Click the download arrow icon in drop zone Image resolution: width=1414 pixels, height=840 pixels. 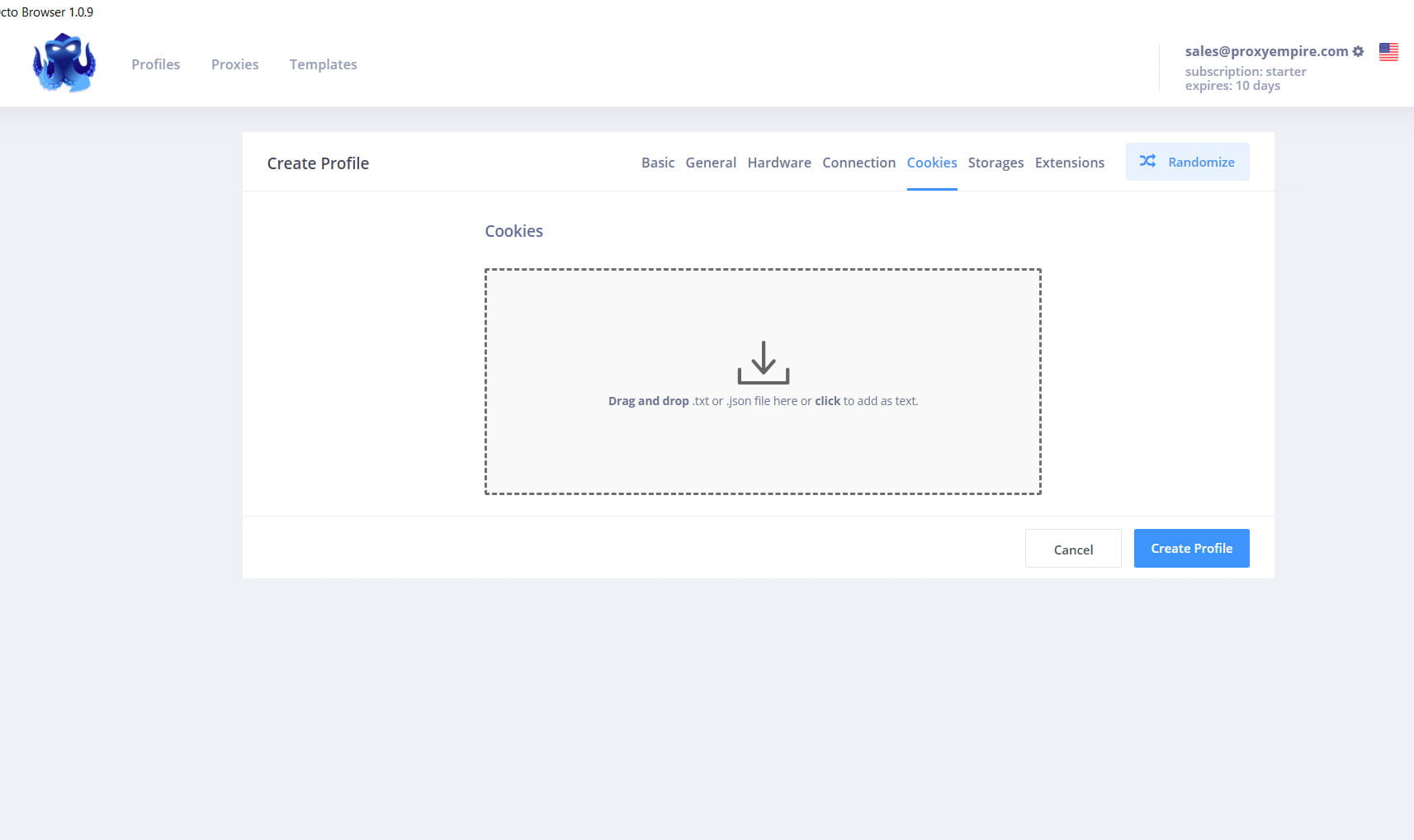pyautogui.click(x=764, y=363)
